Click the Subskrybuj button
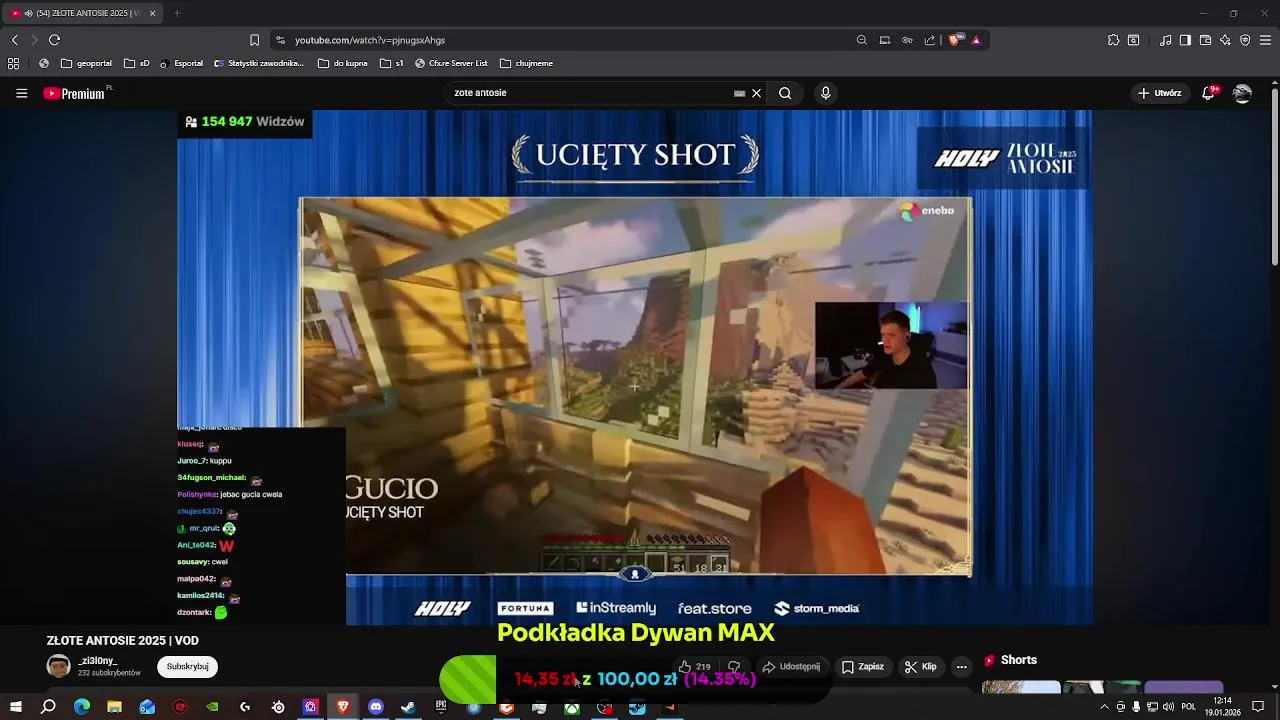This screenshot has height=720, width=1280. pyautogui.click(x=187, y=667)
